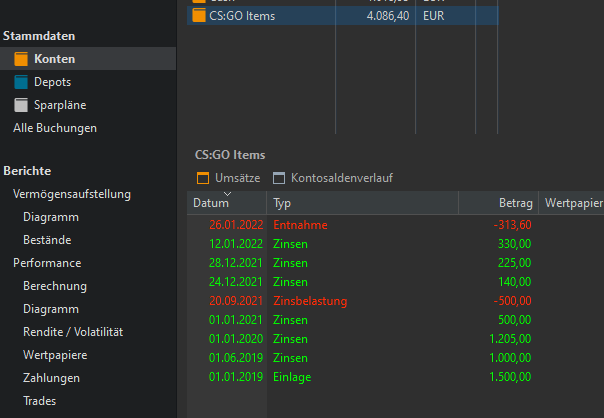Click the orange Konten icon in sidebar
The width and height of the screenshot is (604, 418).
tap(22, 59)
